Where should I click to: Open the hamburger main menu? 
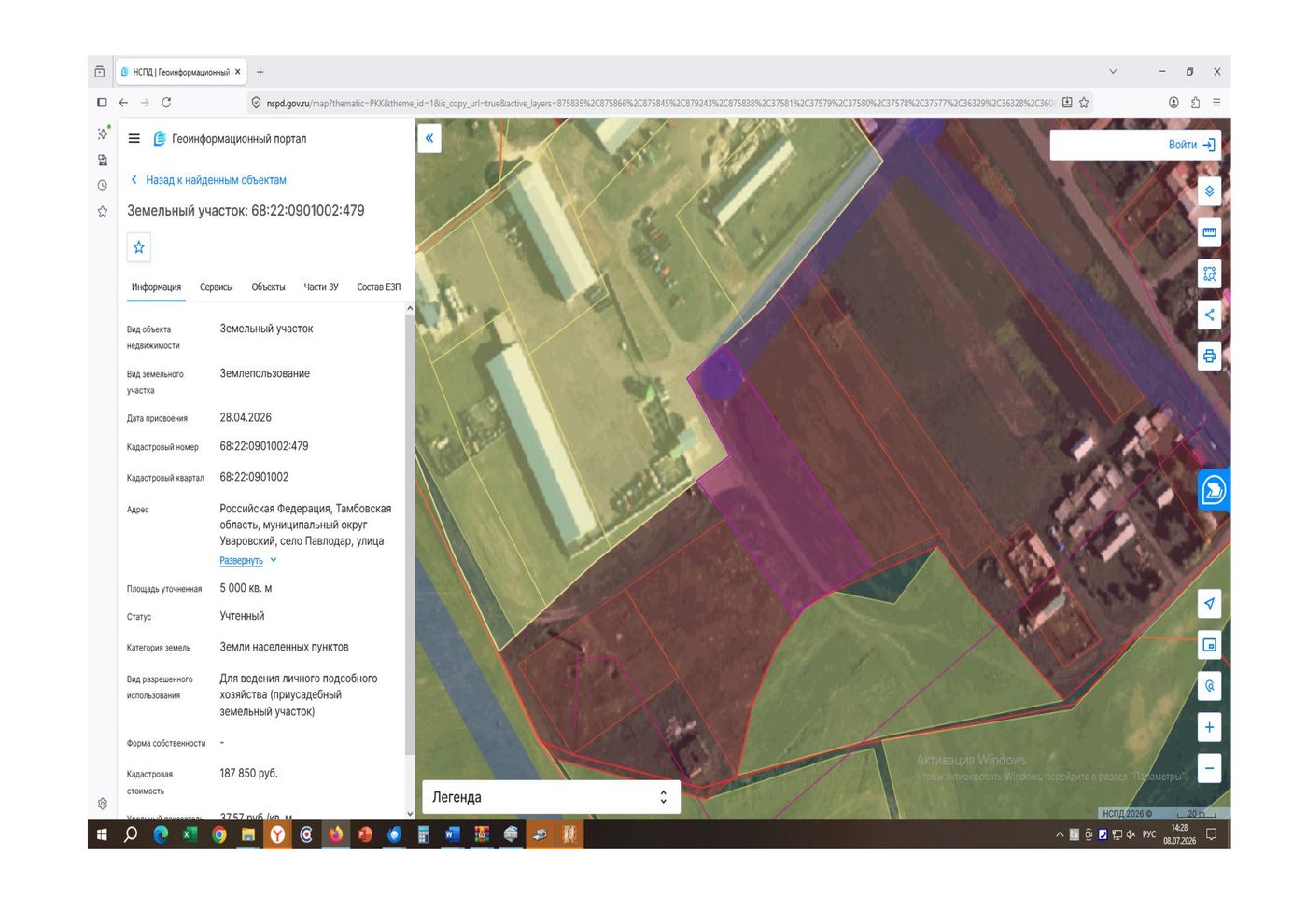134,138
